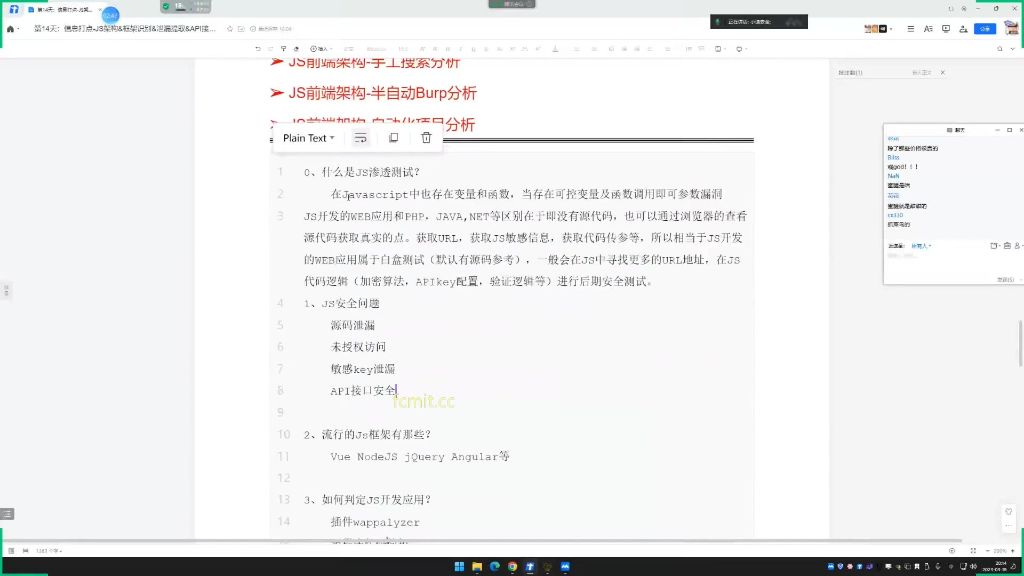
Task: Click the chat Send button
Action: tap(1005, 280)
